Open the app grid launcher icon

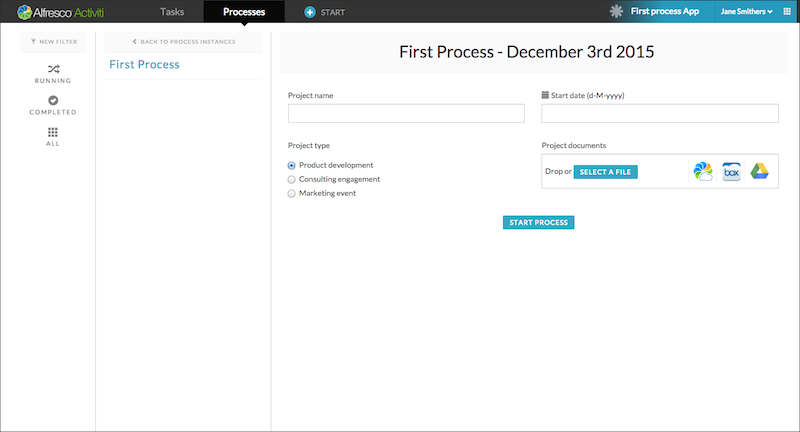784,12
